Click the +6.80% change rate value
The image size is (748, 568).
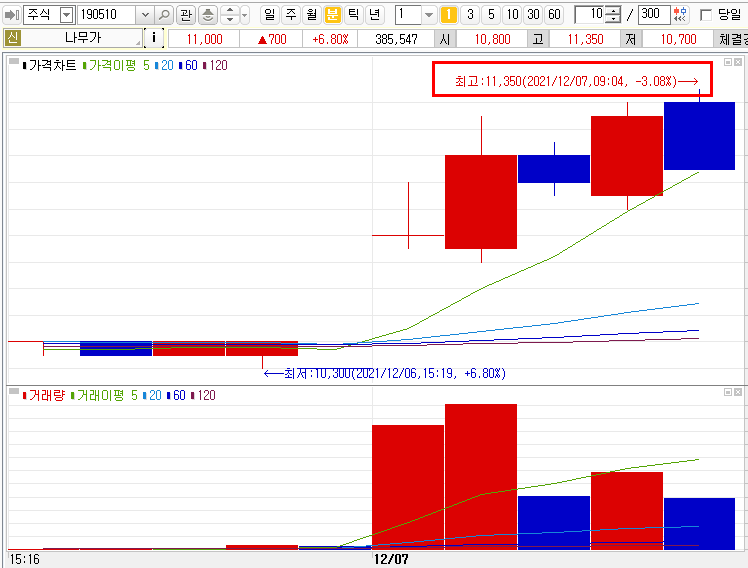[x=330, y=39]
